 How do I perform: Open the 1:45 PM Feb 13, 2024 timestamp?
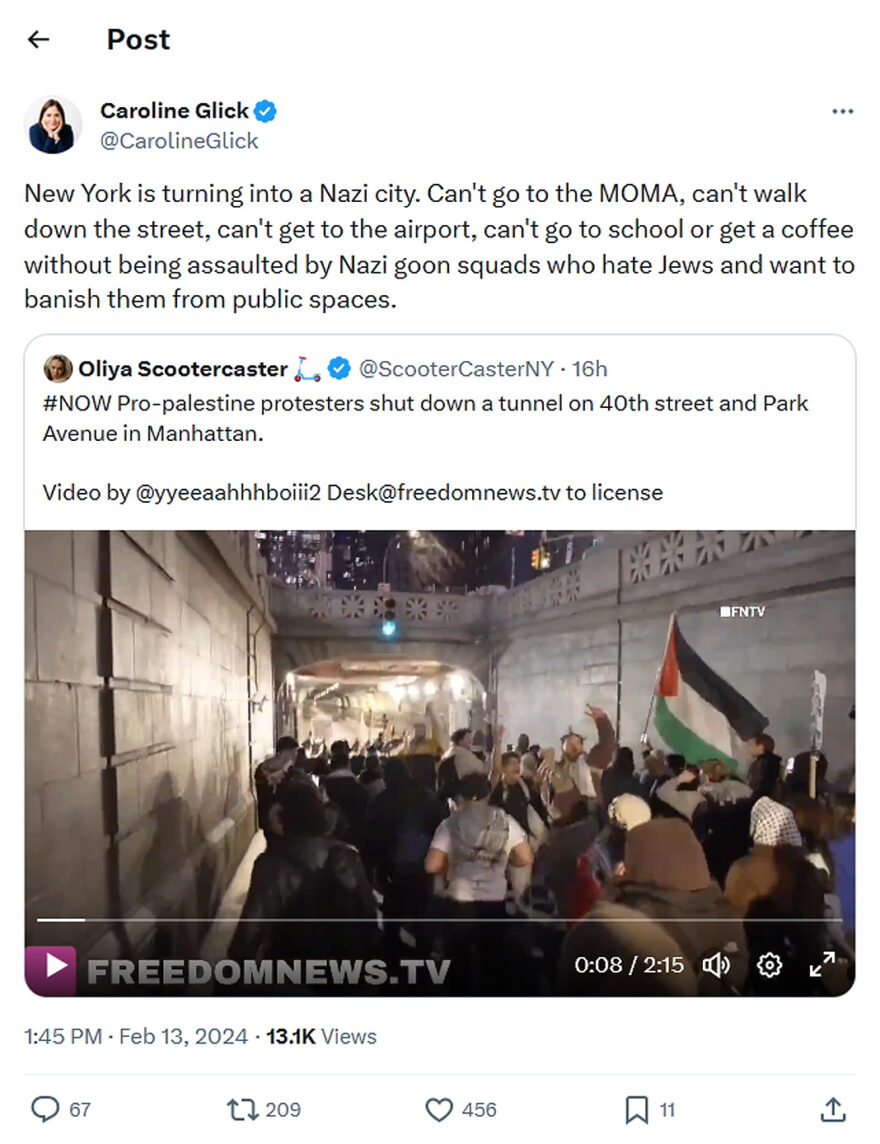(136, 1036)
